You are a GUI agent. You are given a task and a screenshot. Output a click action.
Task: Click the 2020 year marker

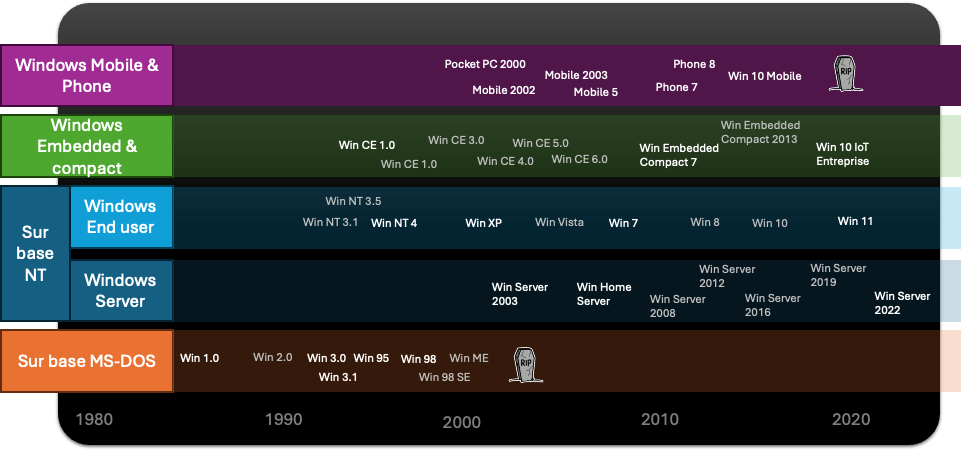851,420
